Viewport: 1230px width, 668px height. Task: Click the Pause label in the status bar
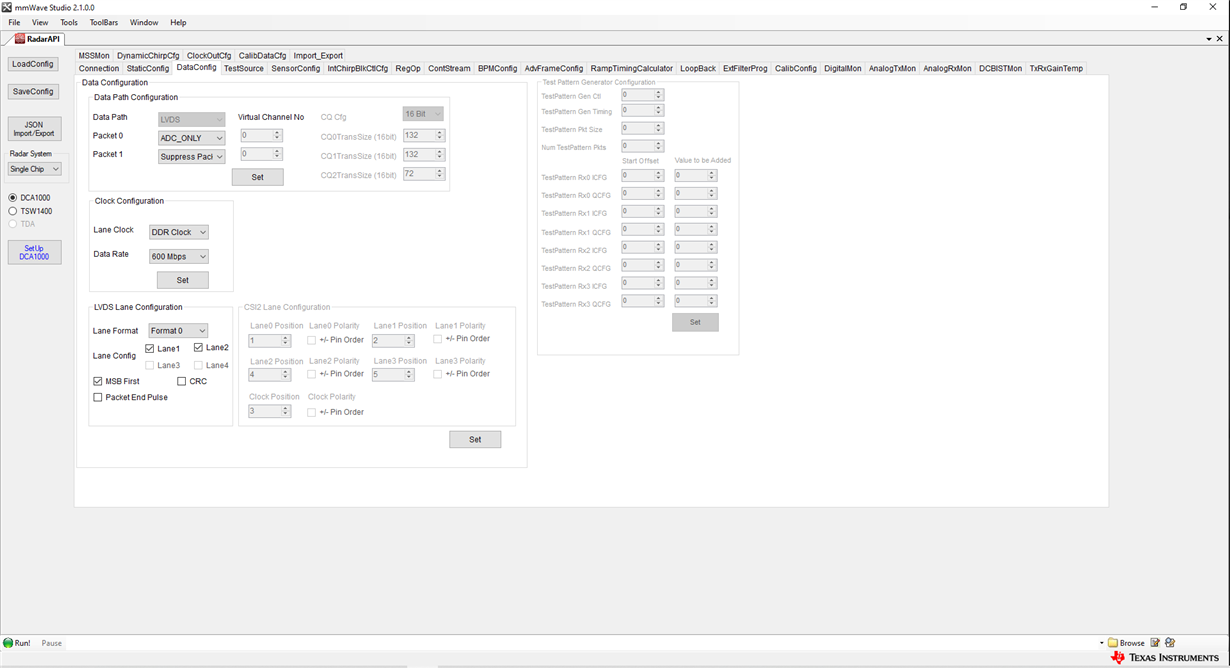click(51, 643)
